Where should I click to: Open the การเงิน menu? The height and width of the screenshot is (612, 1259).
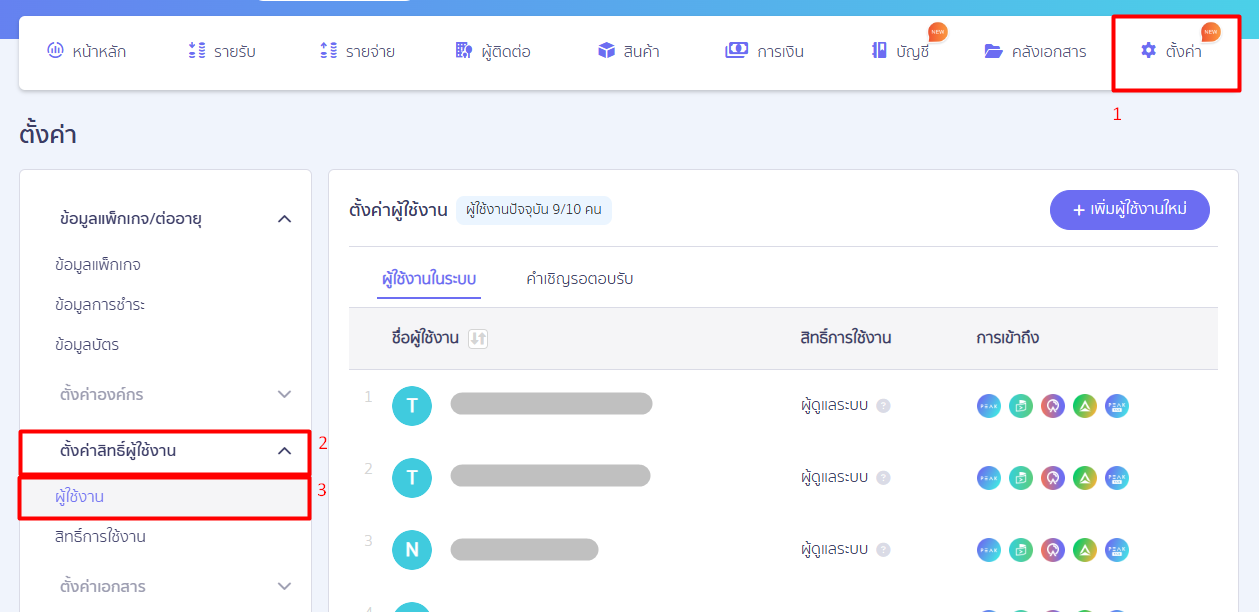click(764, 51)
